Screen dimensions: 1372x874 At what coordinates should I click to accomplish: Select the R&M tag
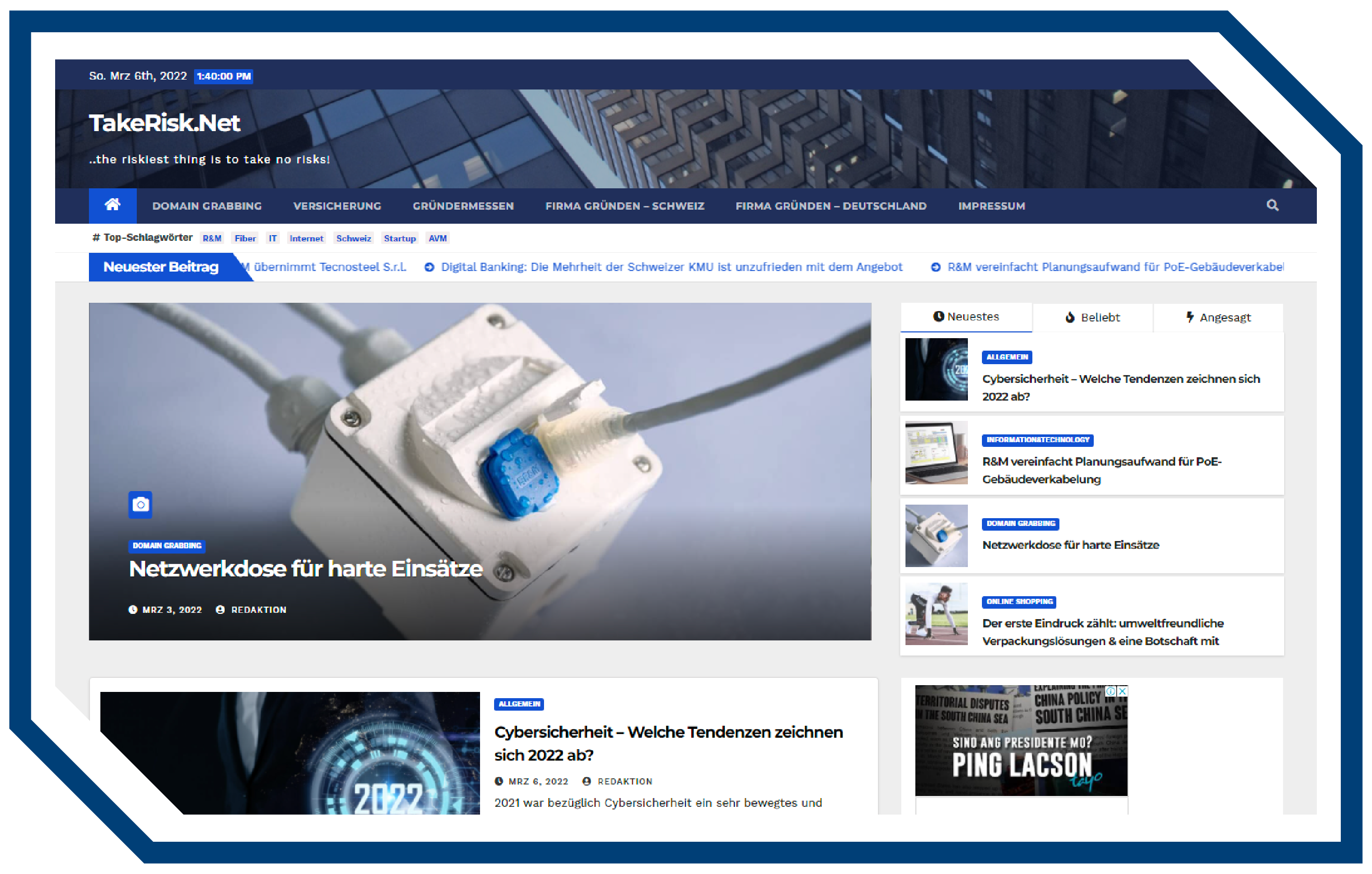point(212,238)
